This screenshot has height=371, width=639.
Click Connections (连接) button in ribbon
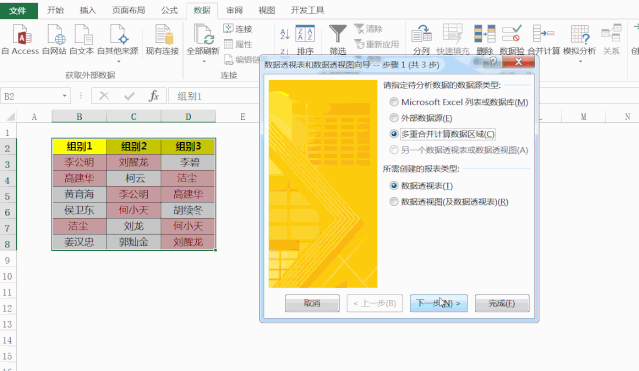238,29
